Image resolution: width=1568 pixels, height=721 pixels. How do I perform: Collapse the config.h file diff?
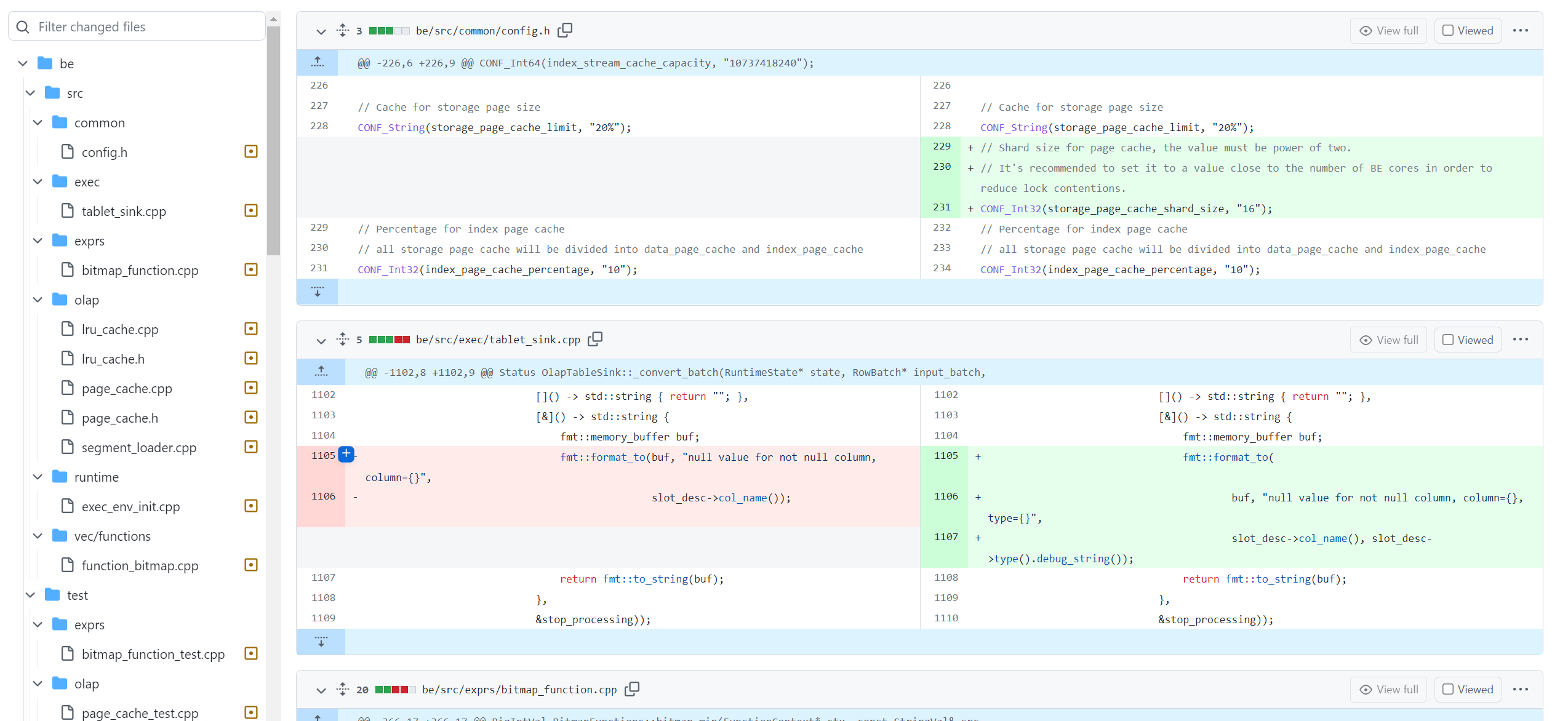[321, 31]
